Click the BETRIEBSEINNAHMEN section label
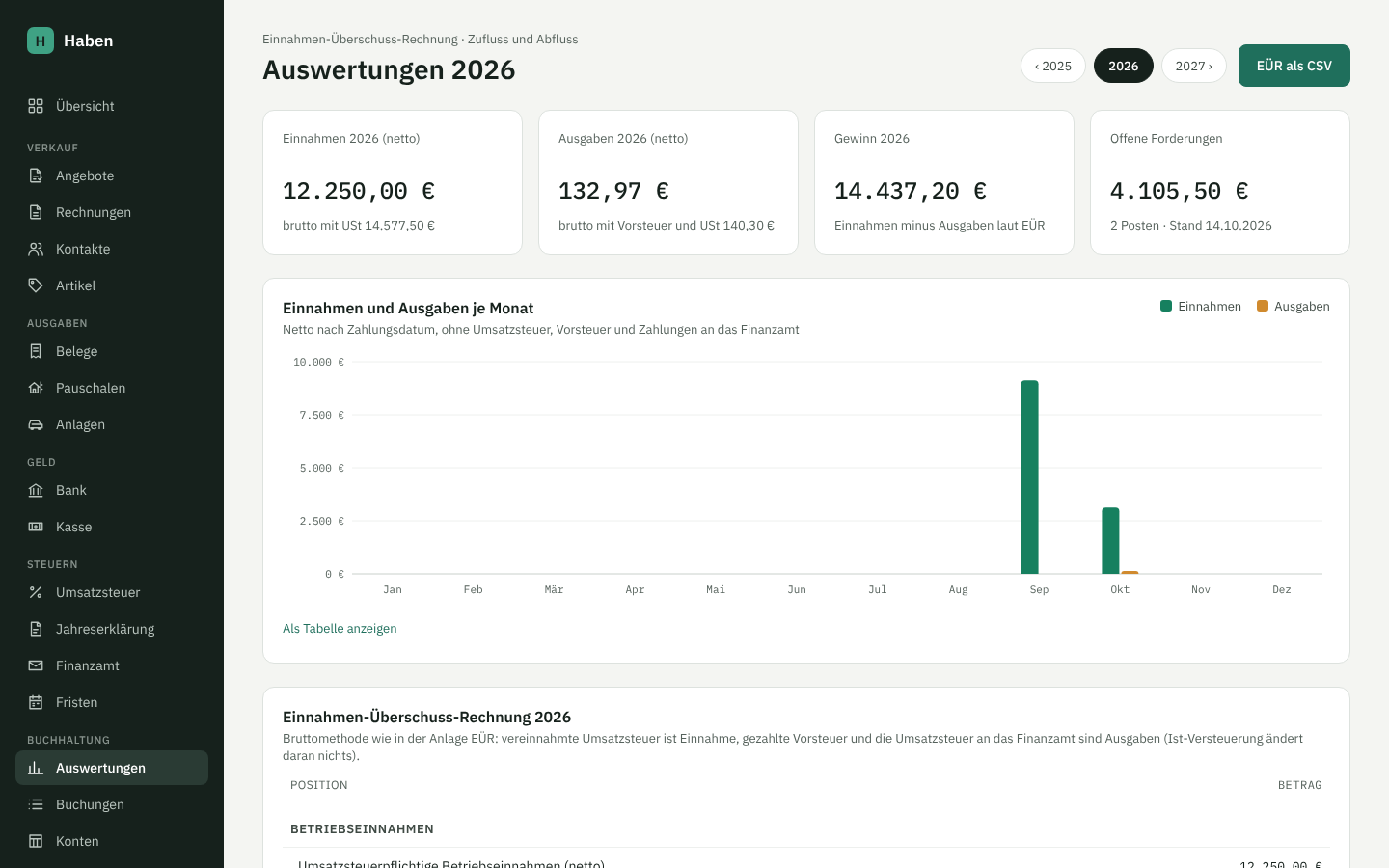Image resolution: width=1389 pixels, height=868 pixels. pyautogui.click(x=362, y=829)
